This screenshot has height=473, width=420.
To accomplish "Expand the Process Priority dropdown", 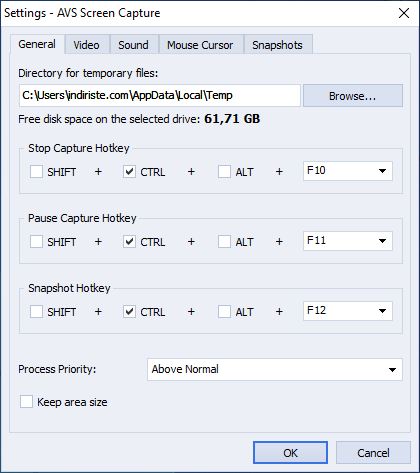I will 275,369.
